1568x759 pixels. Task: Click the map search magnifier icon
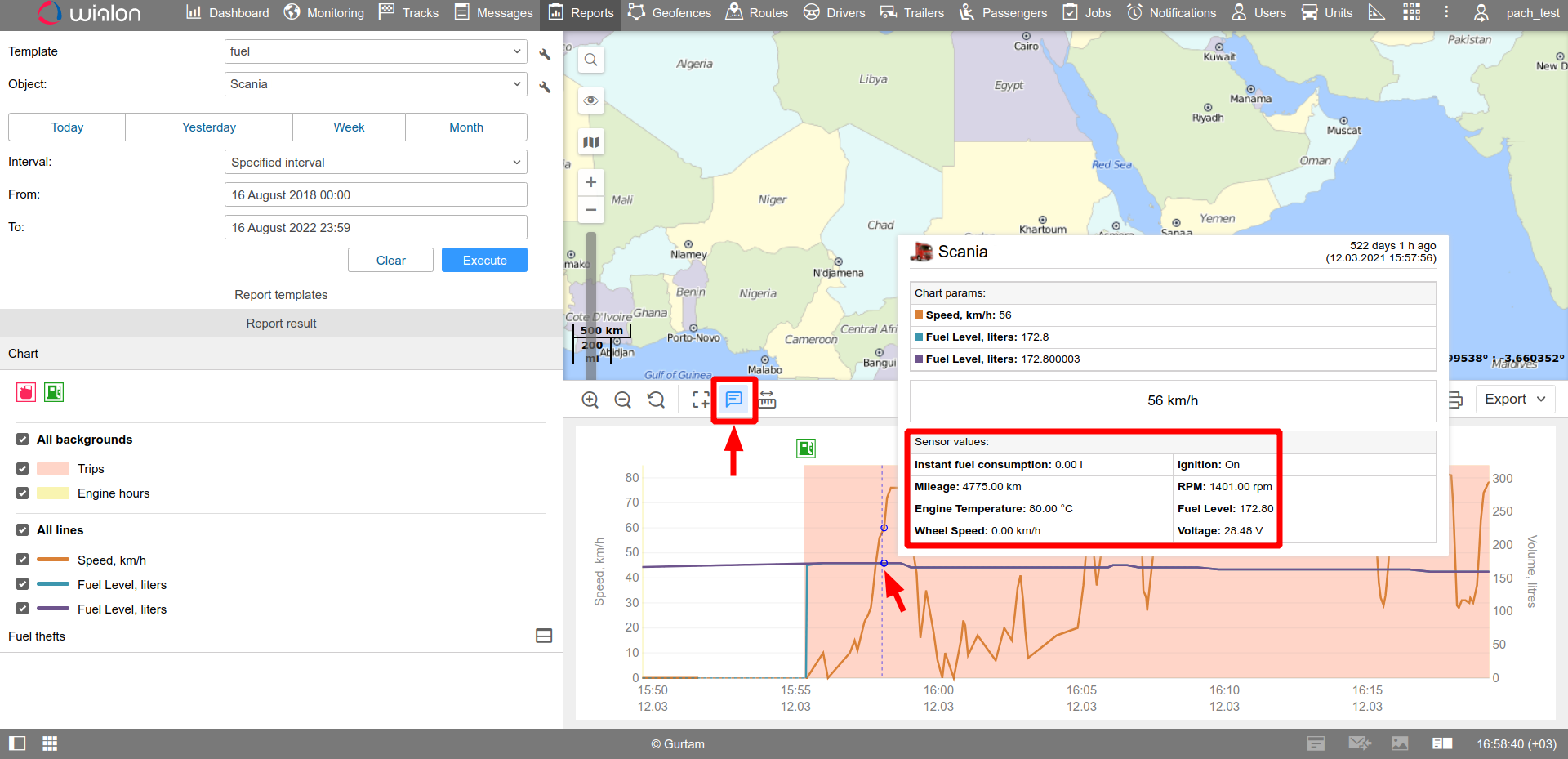click(x=591, y=60)
